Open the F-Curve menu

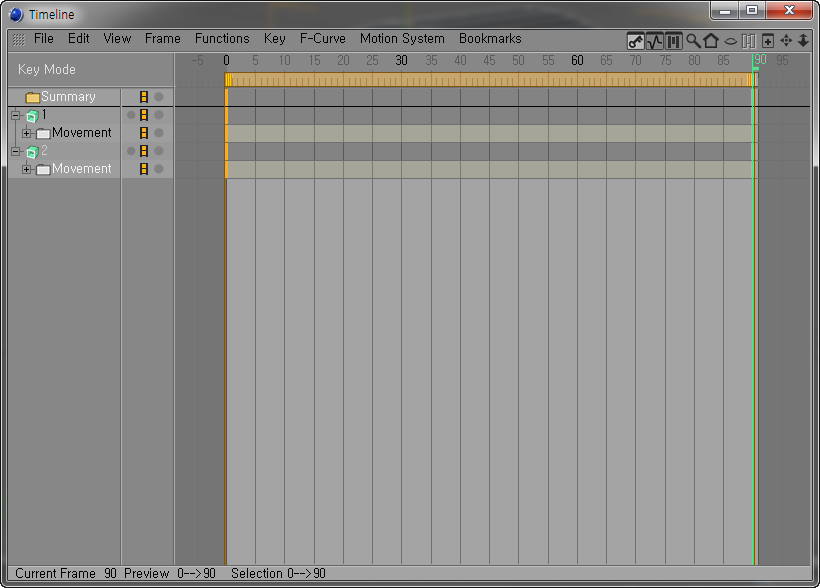[x=323, y=39]
